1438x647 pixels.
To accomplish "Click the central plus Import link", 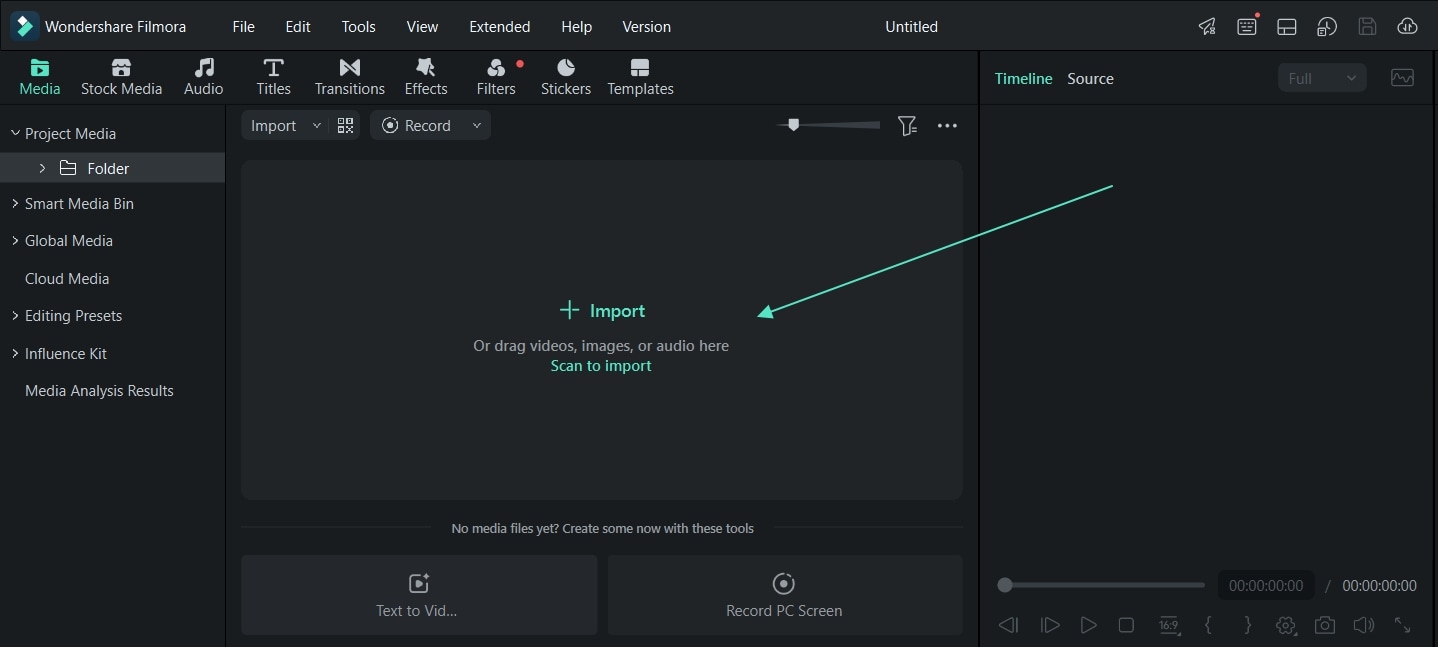I will tap(601, 310).
